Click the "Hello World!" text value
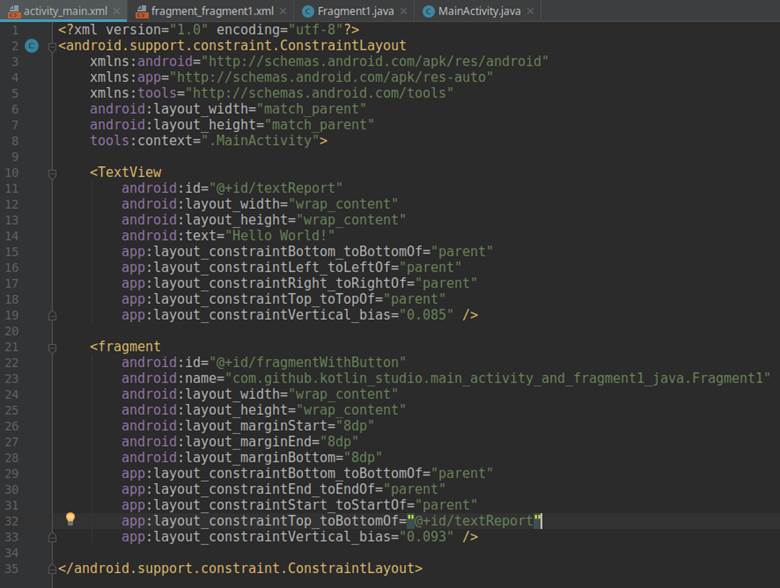This screenshot has width=780, height=588. coord(280,236)
